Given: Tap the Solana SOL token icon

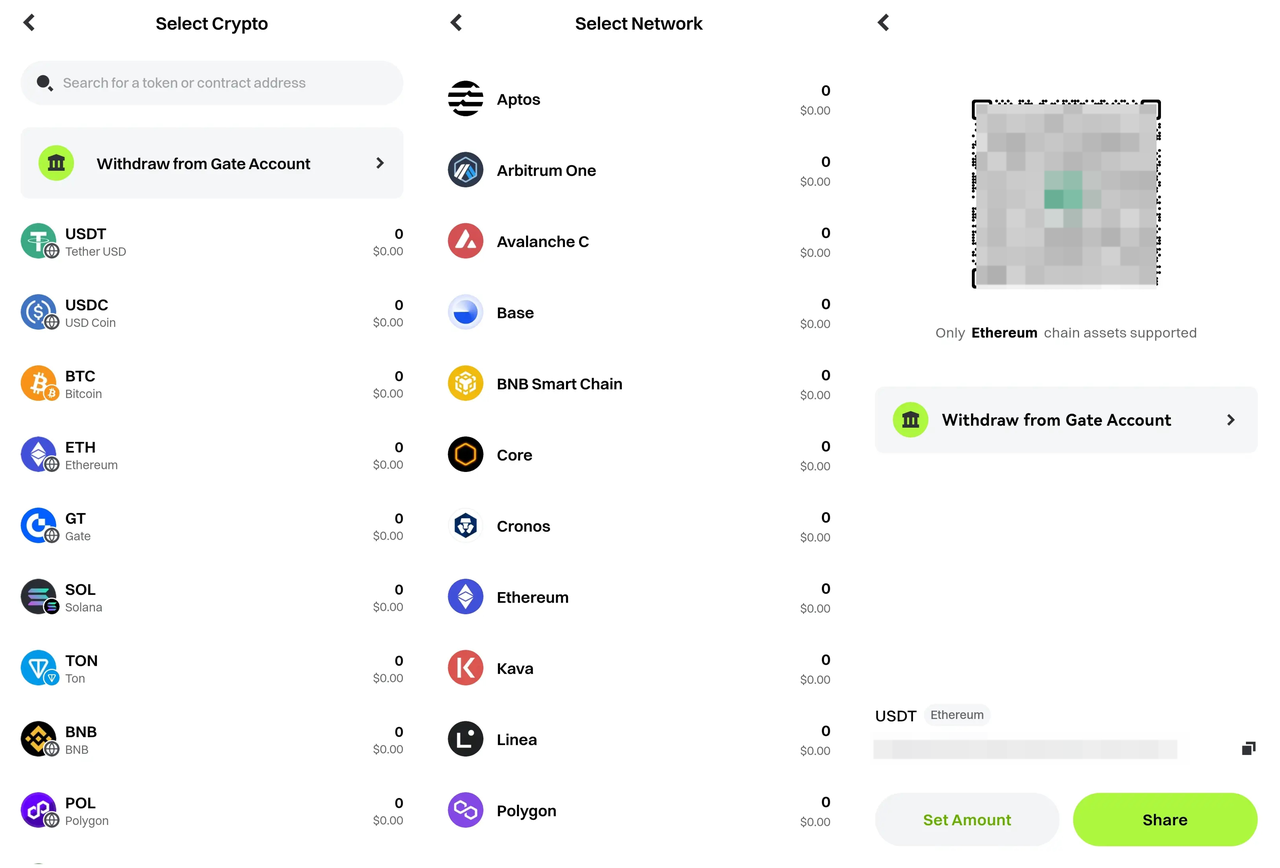Looking at the screenshot, I should coord(39,596).
